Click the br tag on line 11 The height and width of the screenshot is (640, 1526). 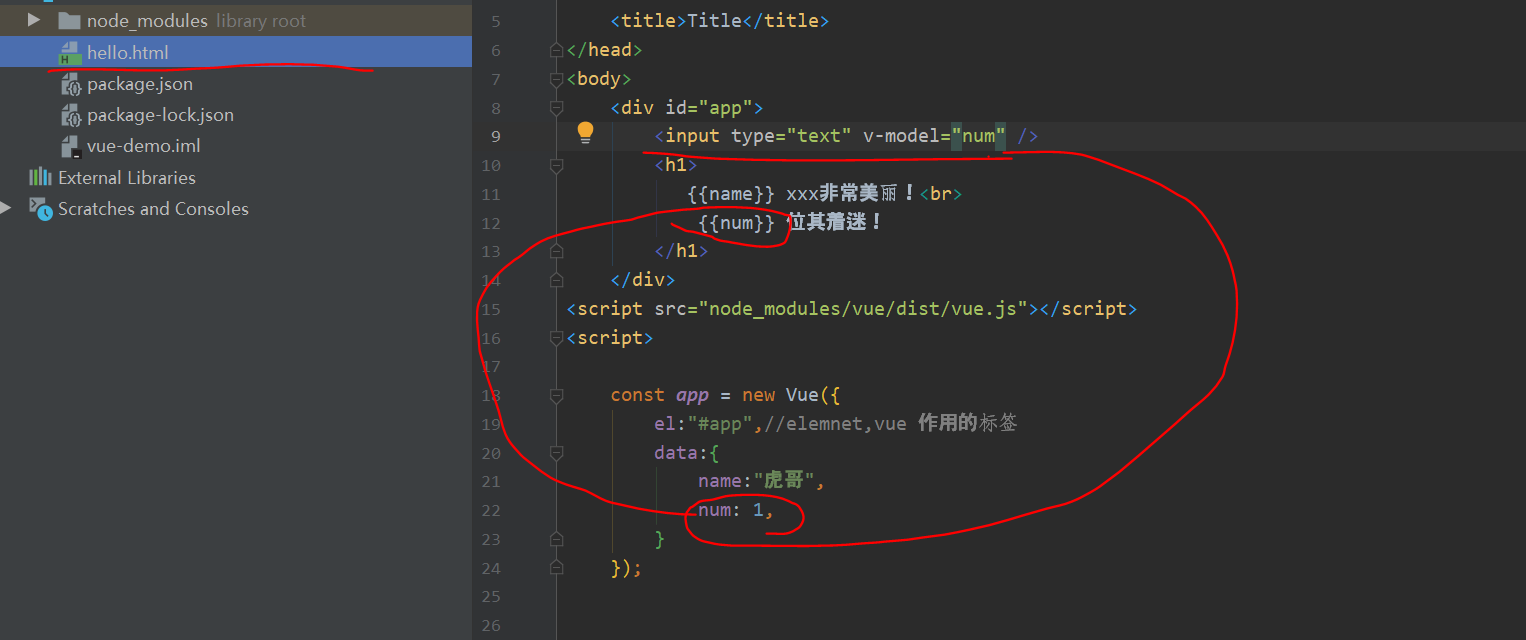click(x=940, y=194)
